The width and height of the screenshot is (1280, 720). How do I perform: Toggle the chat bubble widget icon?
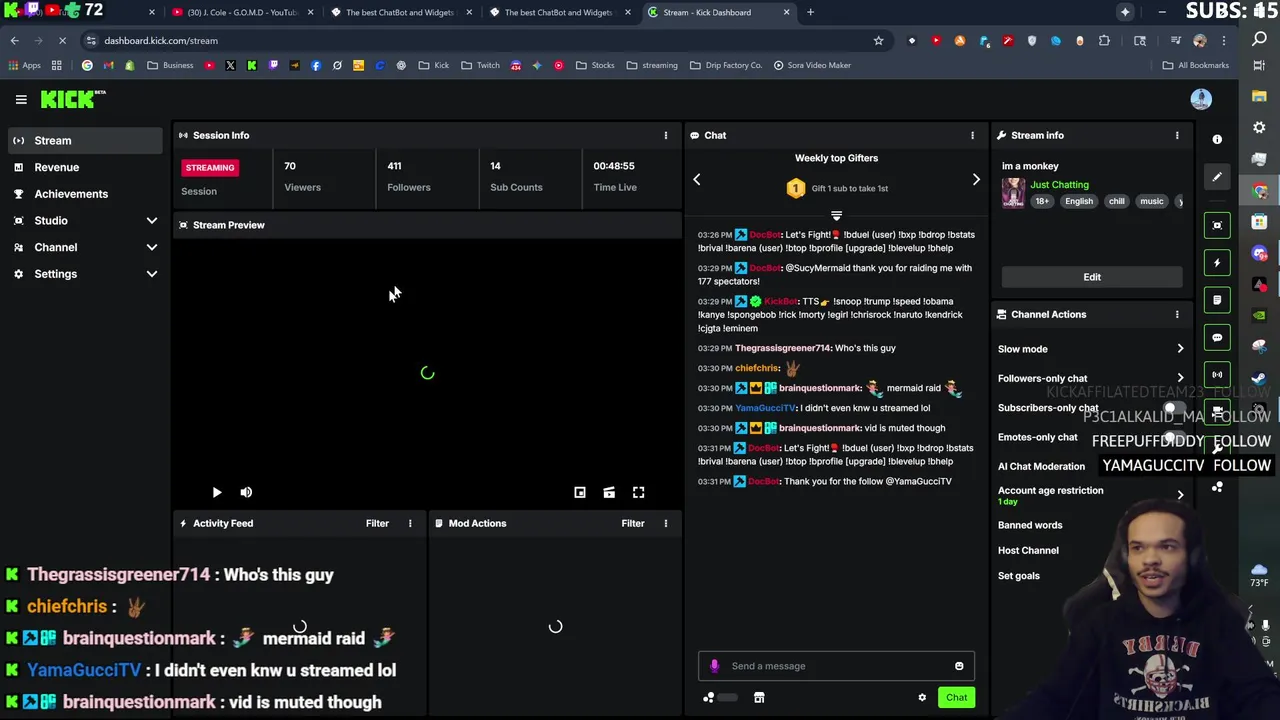pyautogui.click(x=1217, y=338)
